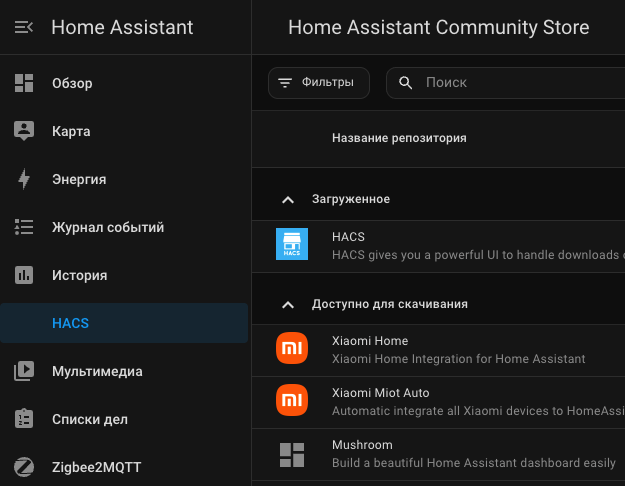Open the Фильтры button
This screenshot has width=625, height=486.
[319, 83]
